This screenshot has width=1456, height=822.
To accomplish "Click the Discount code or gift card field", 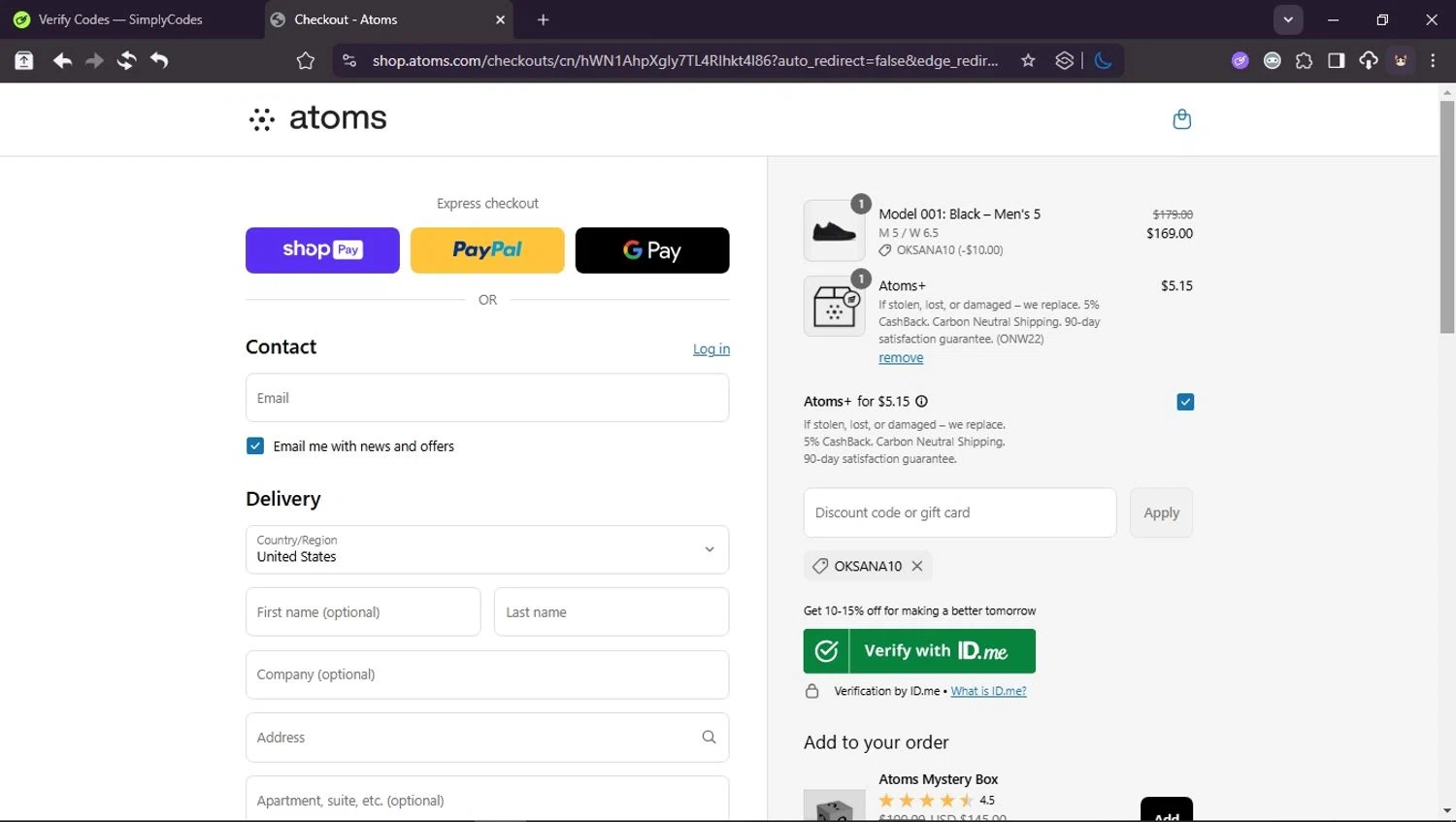I will pos(960,512).
